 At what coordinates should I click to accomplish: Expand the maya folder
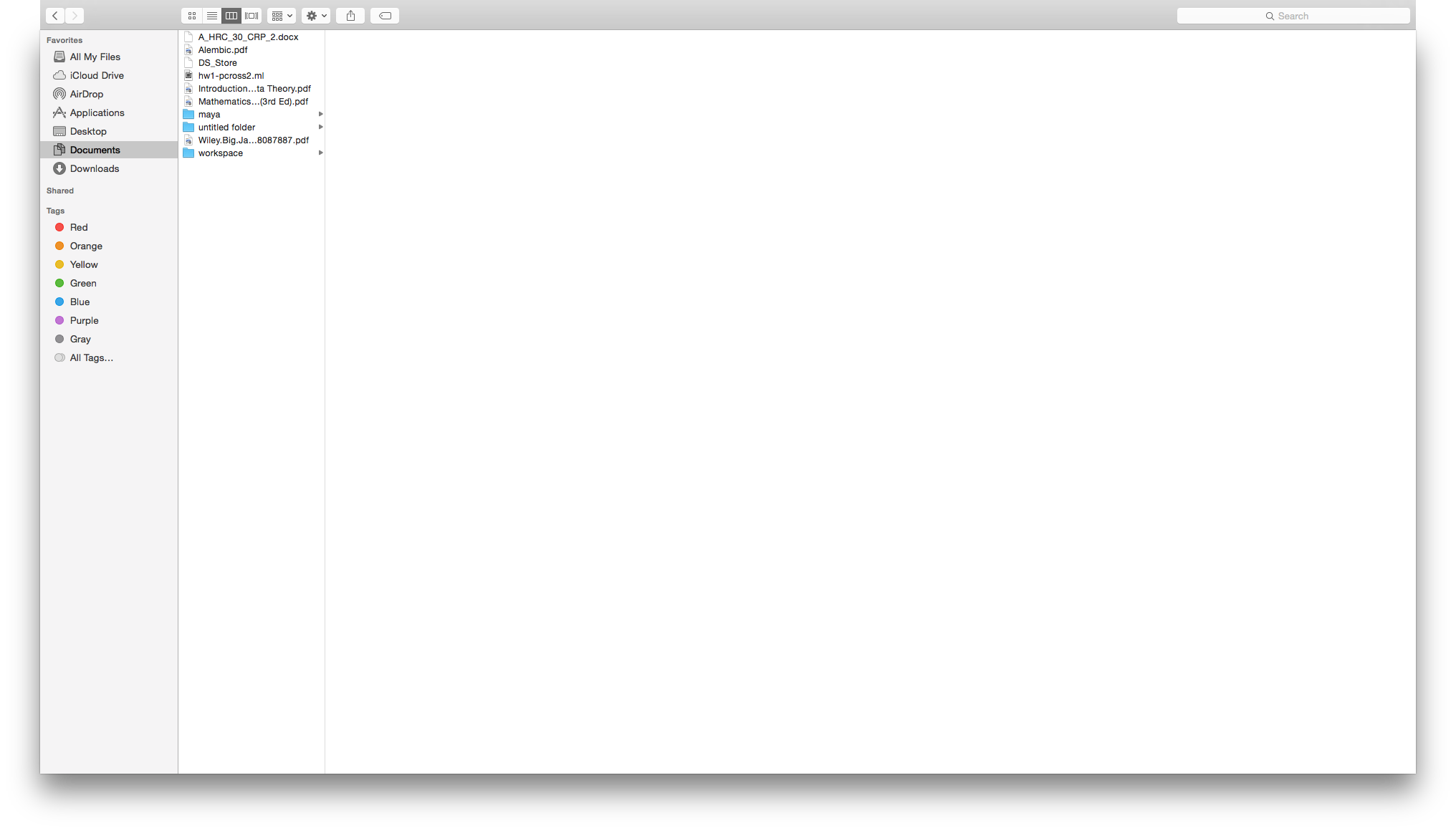click(319, 114)
